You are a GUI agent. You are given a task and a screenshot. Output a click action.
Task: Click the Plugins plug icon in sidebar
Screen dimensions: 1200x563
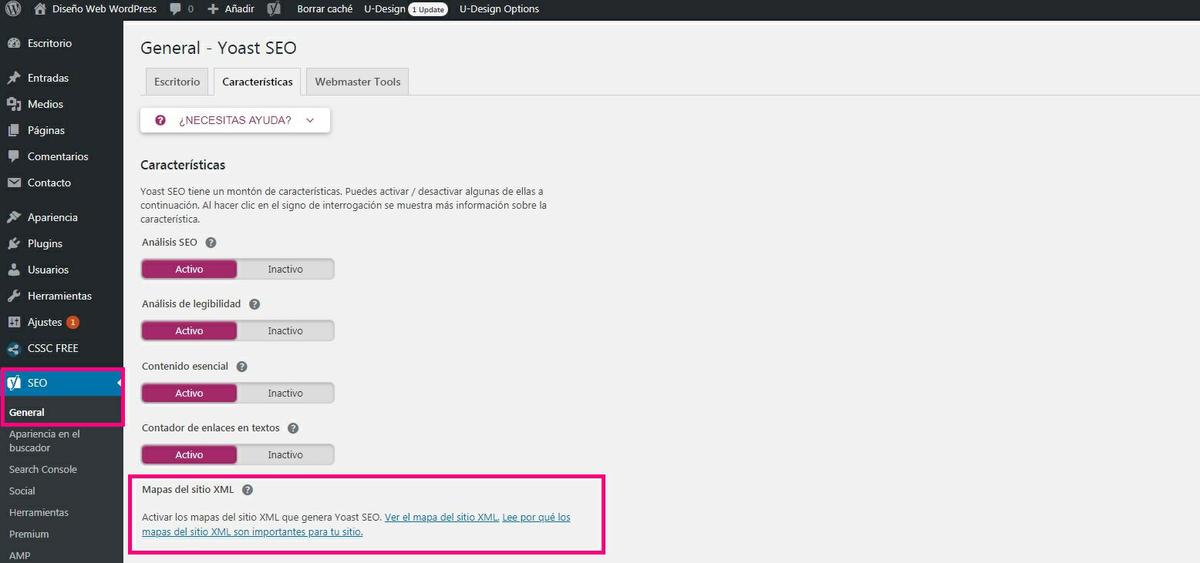click(14, 243)
